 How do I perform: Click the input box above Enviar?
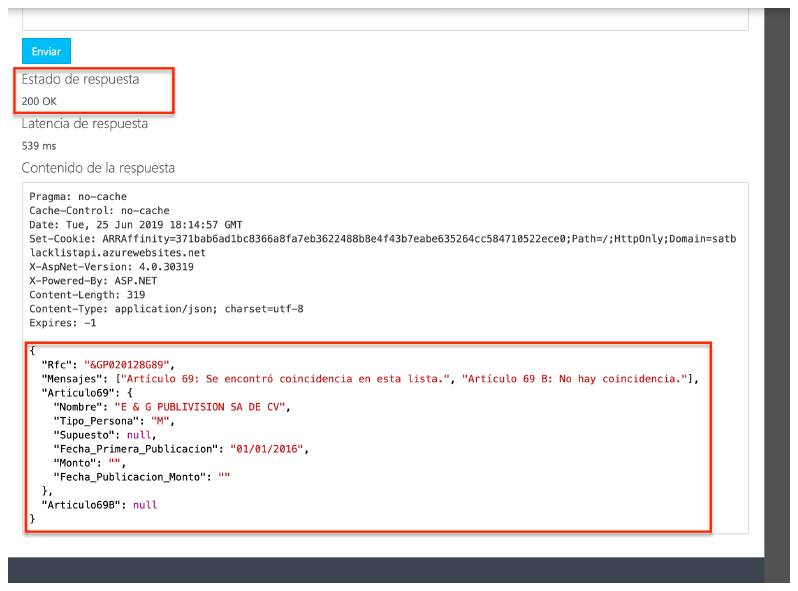pos(385,19)
